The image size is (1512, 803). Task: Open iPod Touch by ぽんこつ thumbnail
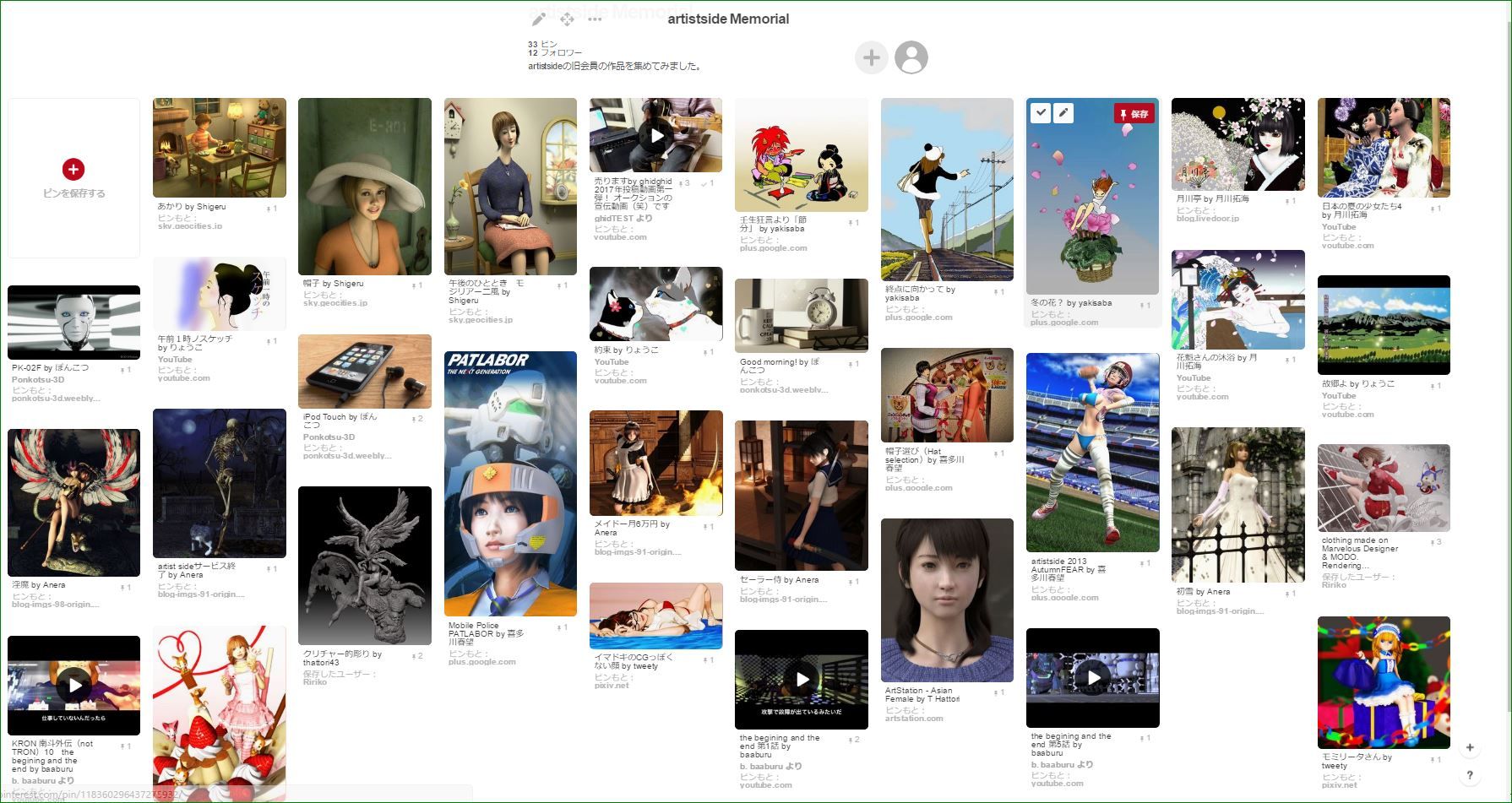[365, 372]
